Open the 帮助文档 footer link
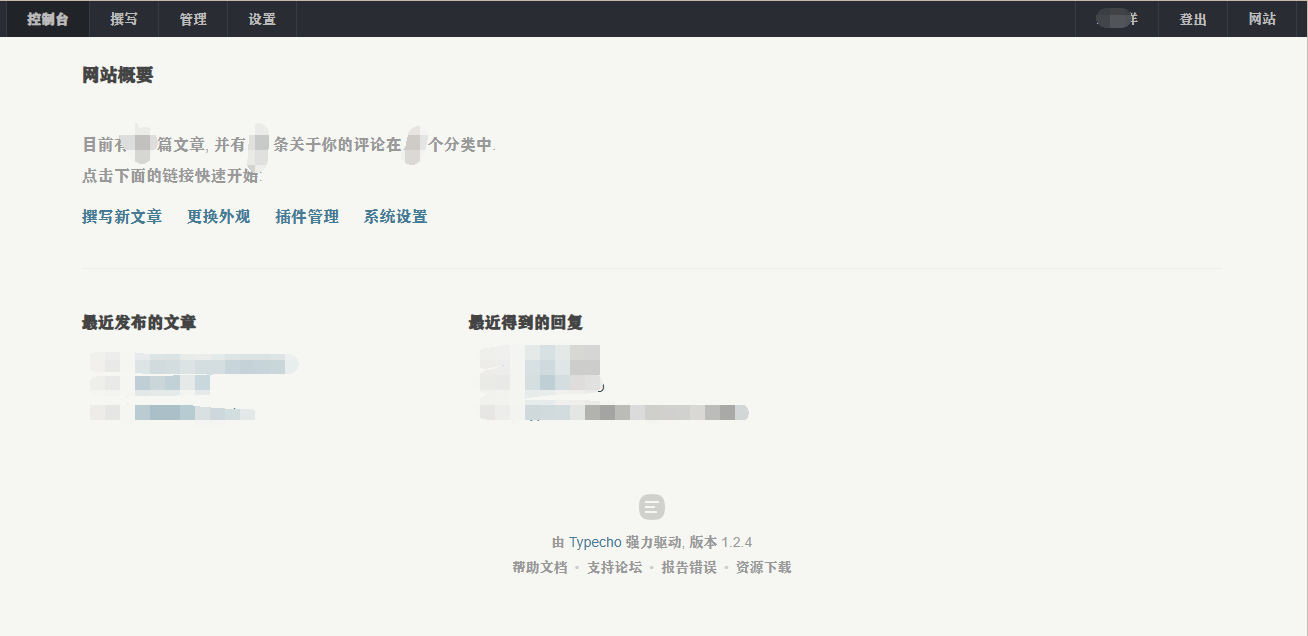 540,567
